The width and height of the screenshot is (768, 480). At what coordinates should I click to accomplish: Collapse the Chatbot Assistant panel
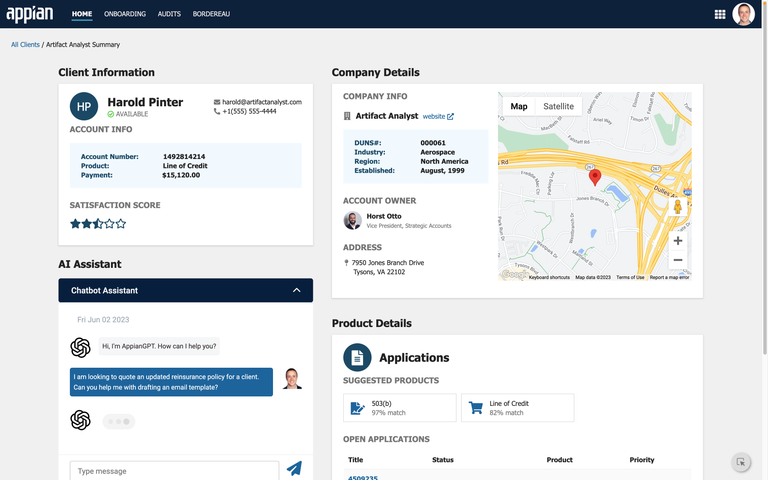point(296,290)
